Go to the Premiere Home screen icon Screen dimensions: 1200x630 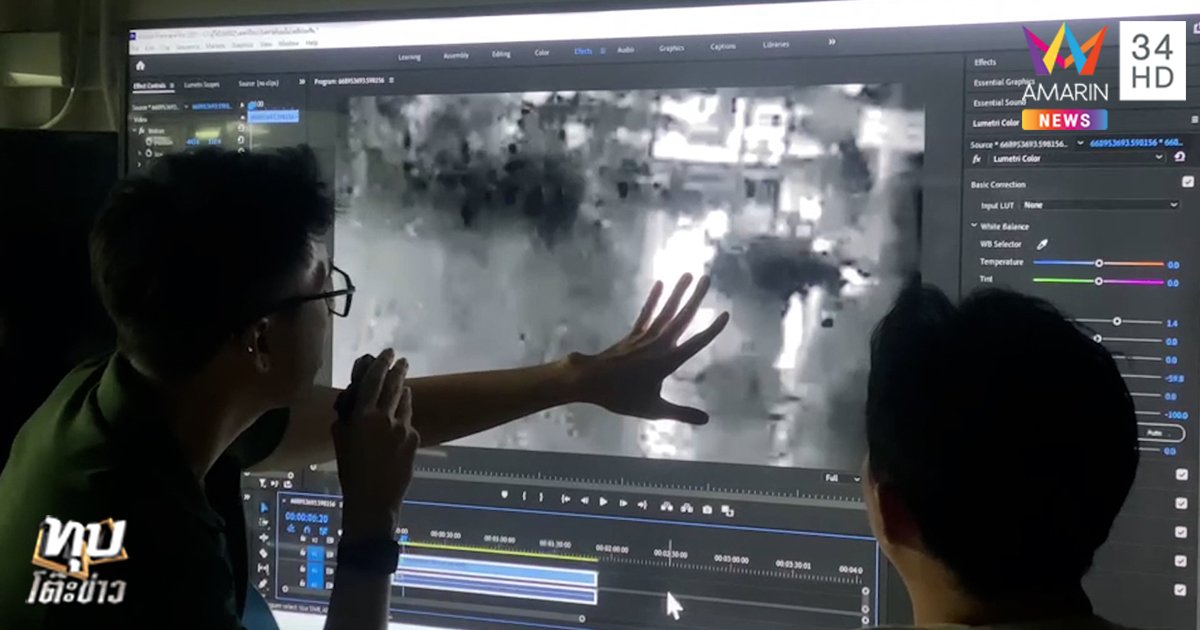pyautogui.click(x=140, y=65)
